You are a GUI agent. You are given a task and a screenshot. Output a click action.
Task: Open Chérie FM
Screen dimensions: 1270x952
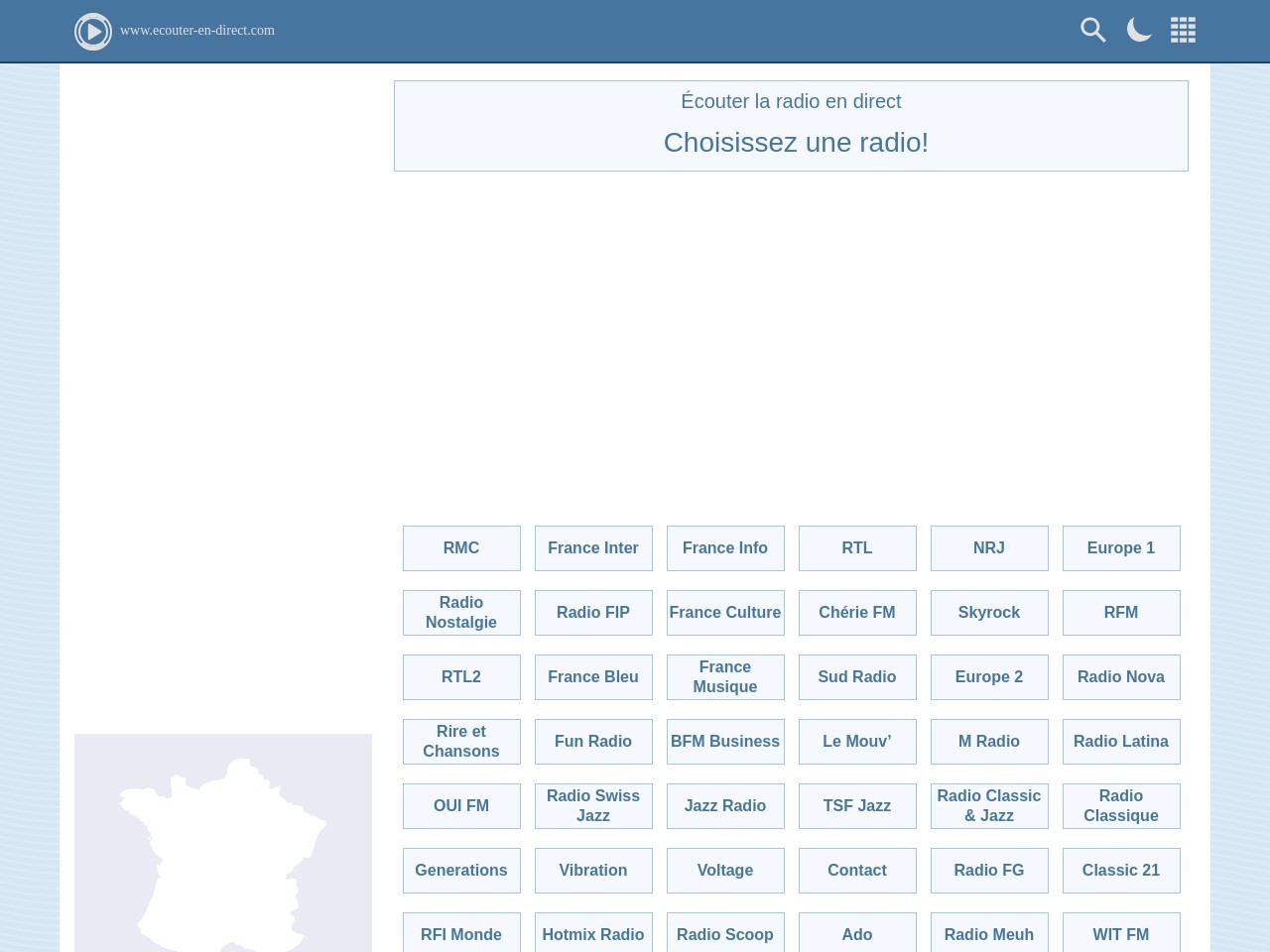(857, 613)
